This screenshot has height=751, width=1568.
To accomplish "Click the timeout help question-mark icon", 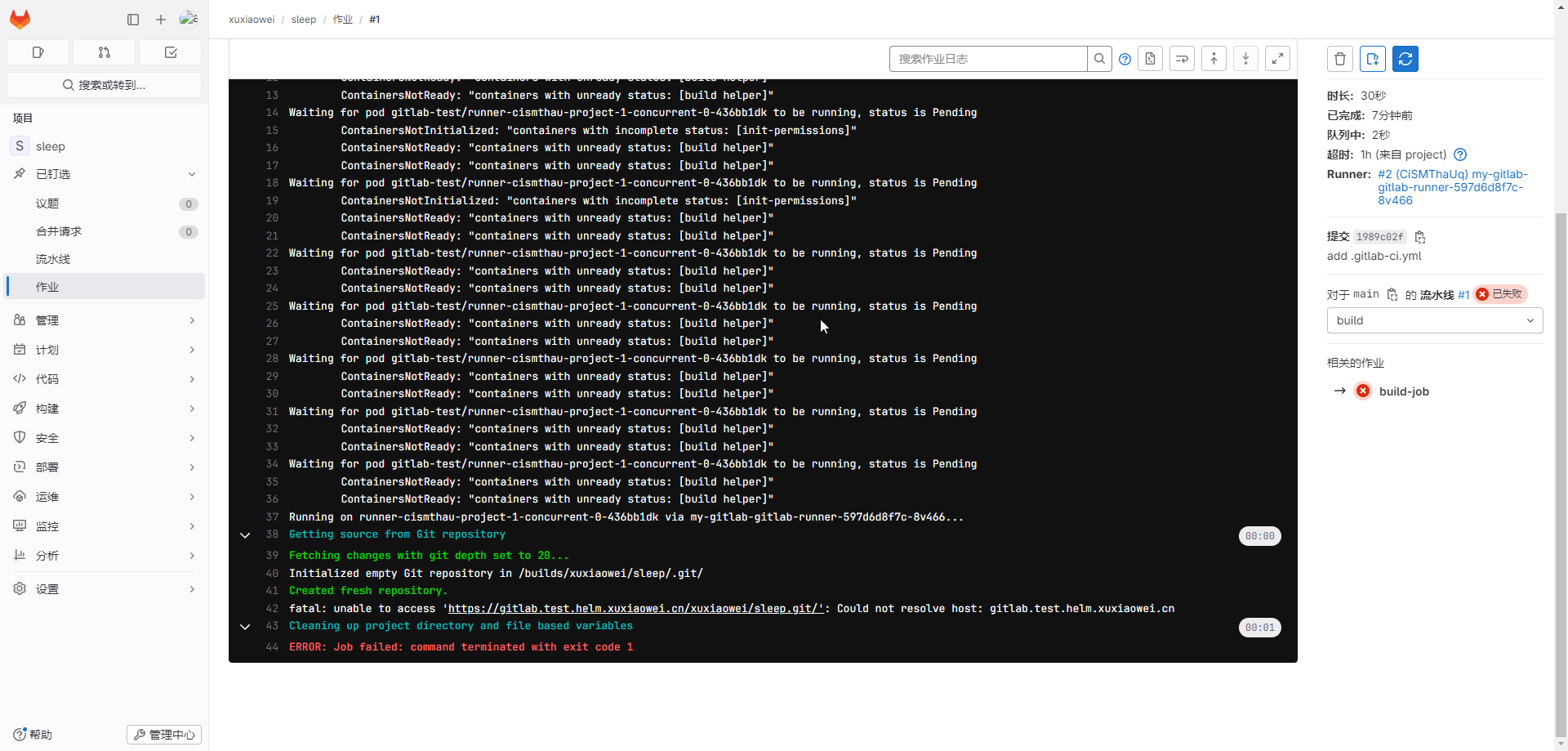I will point(1461,154).
